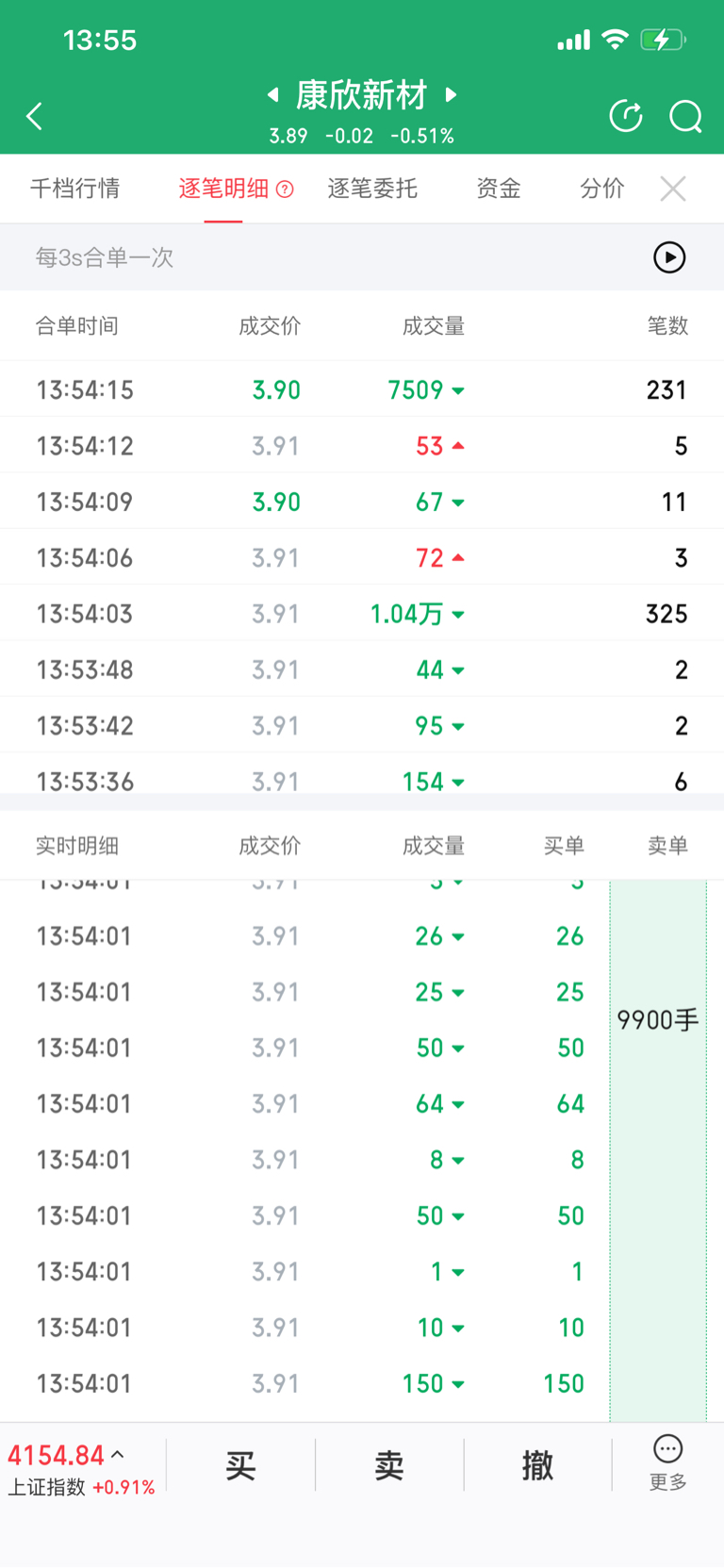The height and width of the screenshot is (1568, 724).
Task: Tap help icon beside 逐笔明细
Action: pyautogui.click(x=285, y=189)
